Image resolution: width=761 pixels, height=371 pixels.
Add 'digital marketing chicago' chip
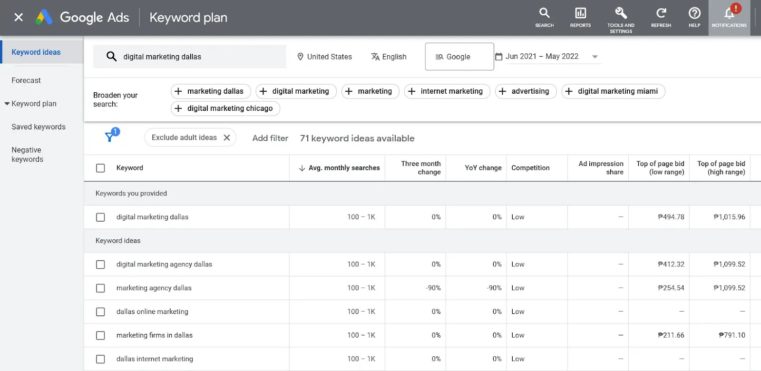click(x=225, y=108)
